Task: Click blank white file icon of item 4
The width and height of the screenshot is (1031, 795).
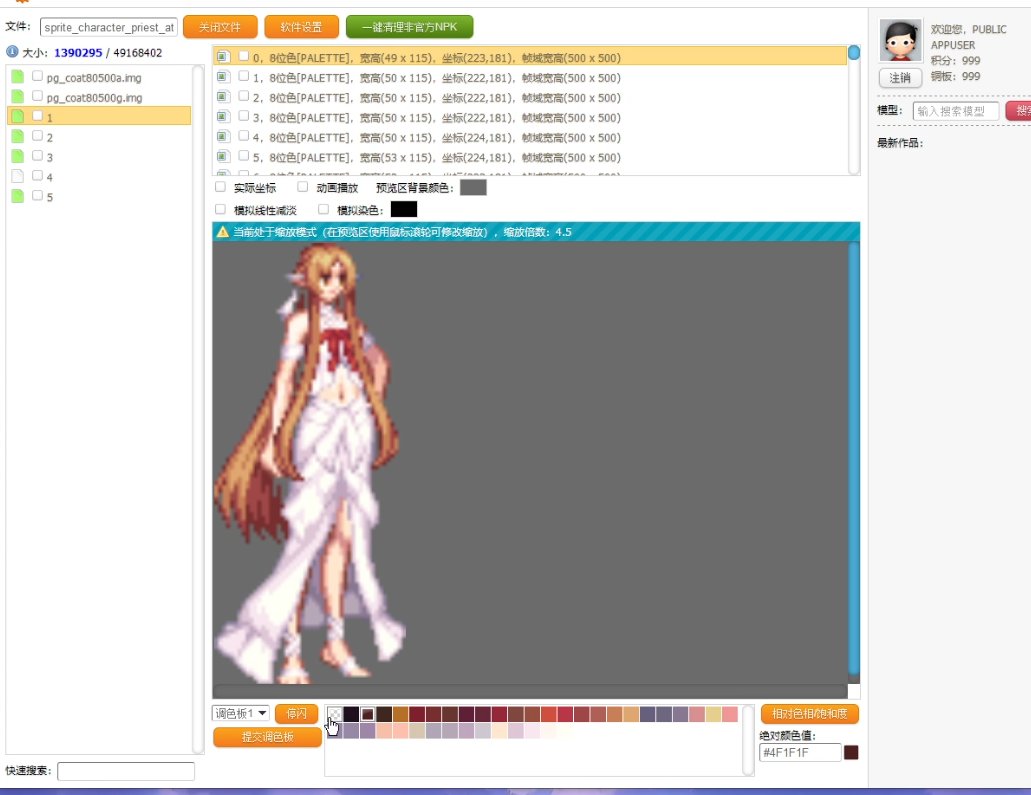Action: pos(18,176)
